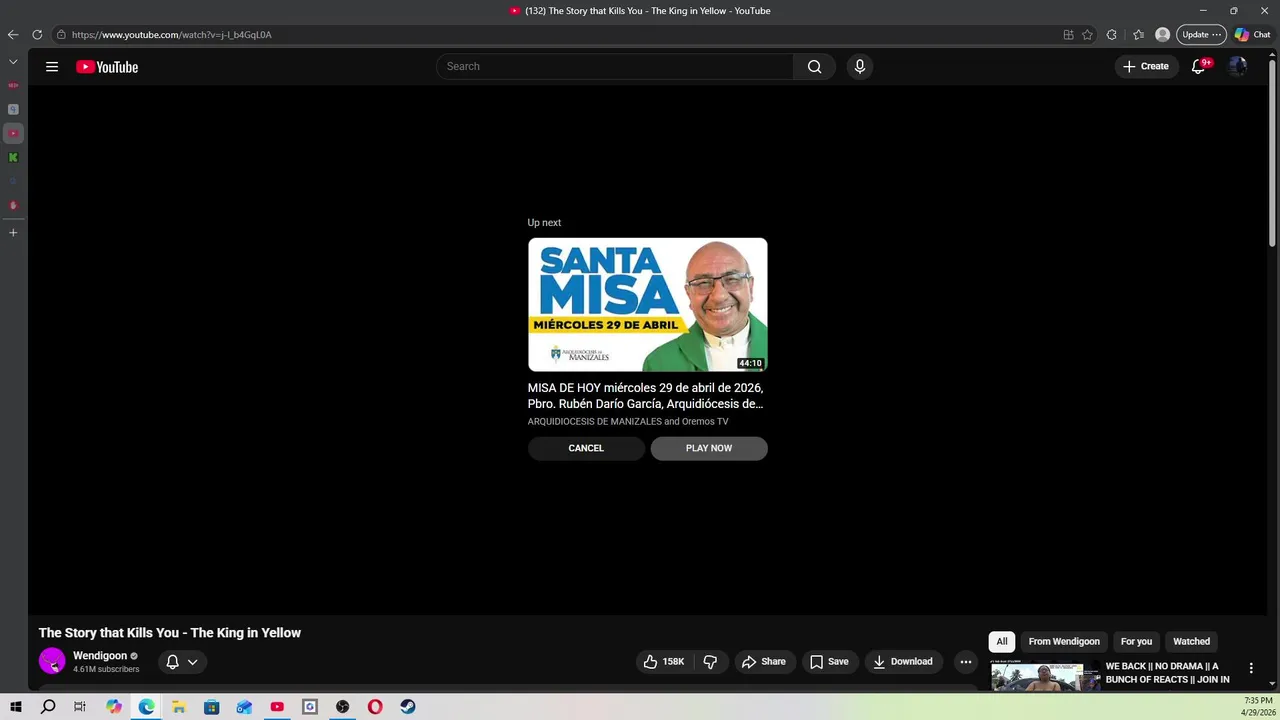Click the browser address bar URL
Screen dimensions: 1280x720
click(x=172, y=35)
